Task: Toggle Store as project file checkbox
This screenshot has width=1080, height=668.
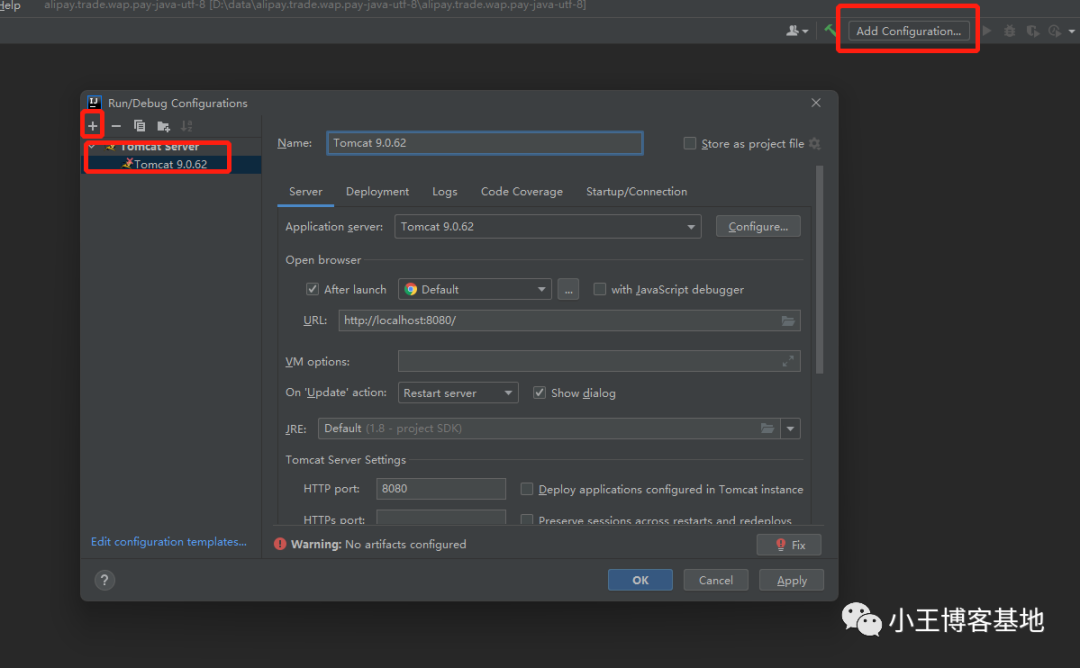Action: (x=690, y=143)
